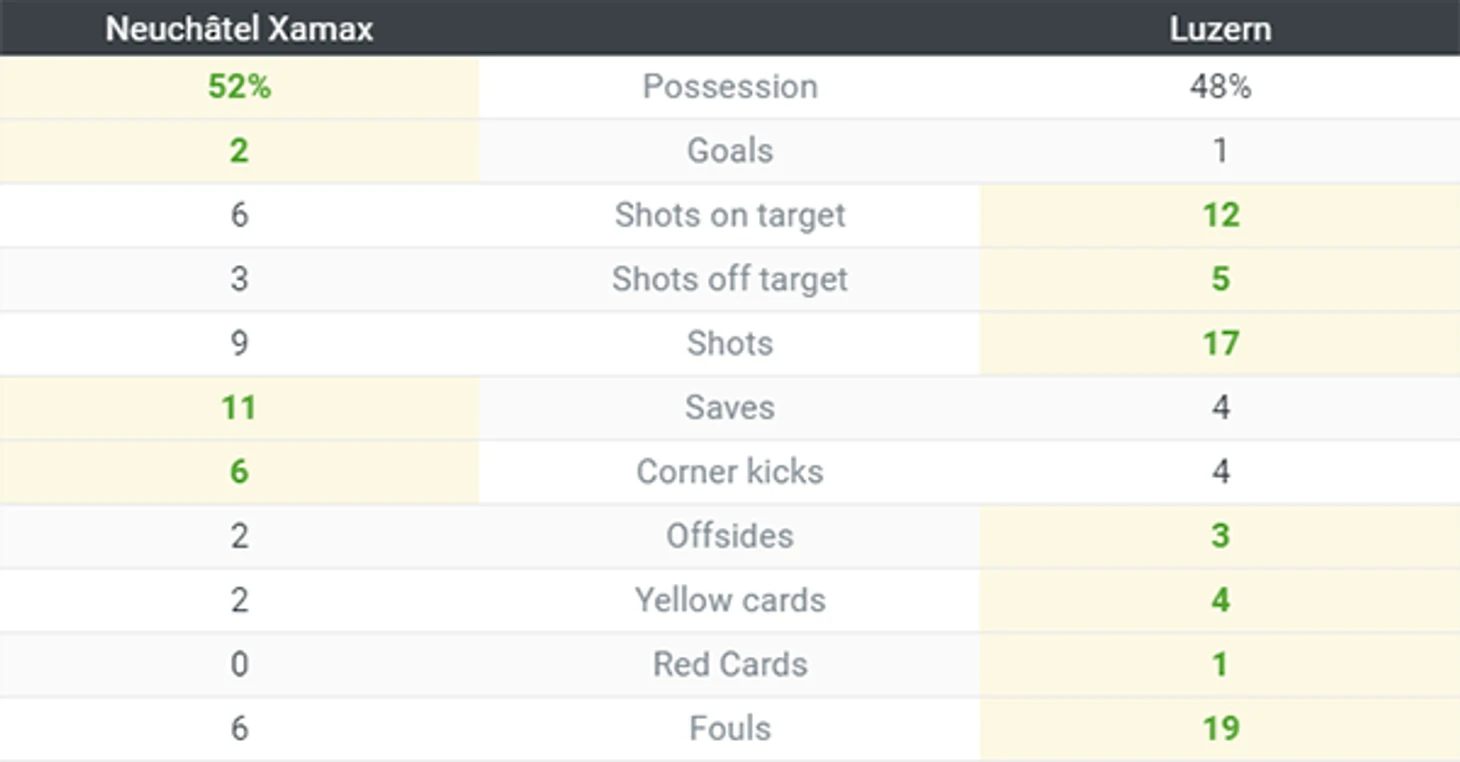The image size is (1460, 762).
Task: Click Neuchâtel Xamax's 52% possession value
Action: point(239,87)
